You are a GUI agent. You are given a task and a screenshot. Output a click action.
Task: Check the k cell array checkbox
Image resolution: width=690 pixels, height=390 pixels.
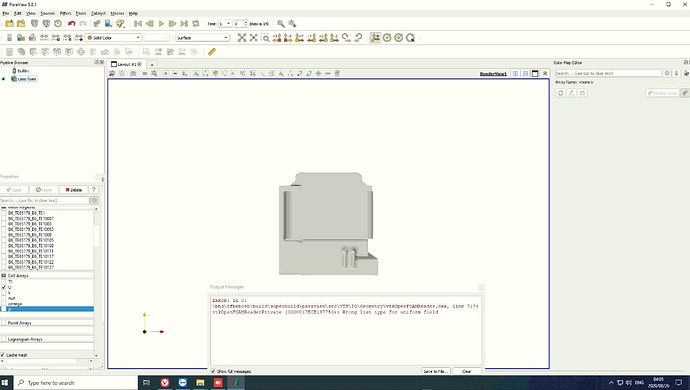pos(4,293)
